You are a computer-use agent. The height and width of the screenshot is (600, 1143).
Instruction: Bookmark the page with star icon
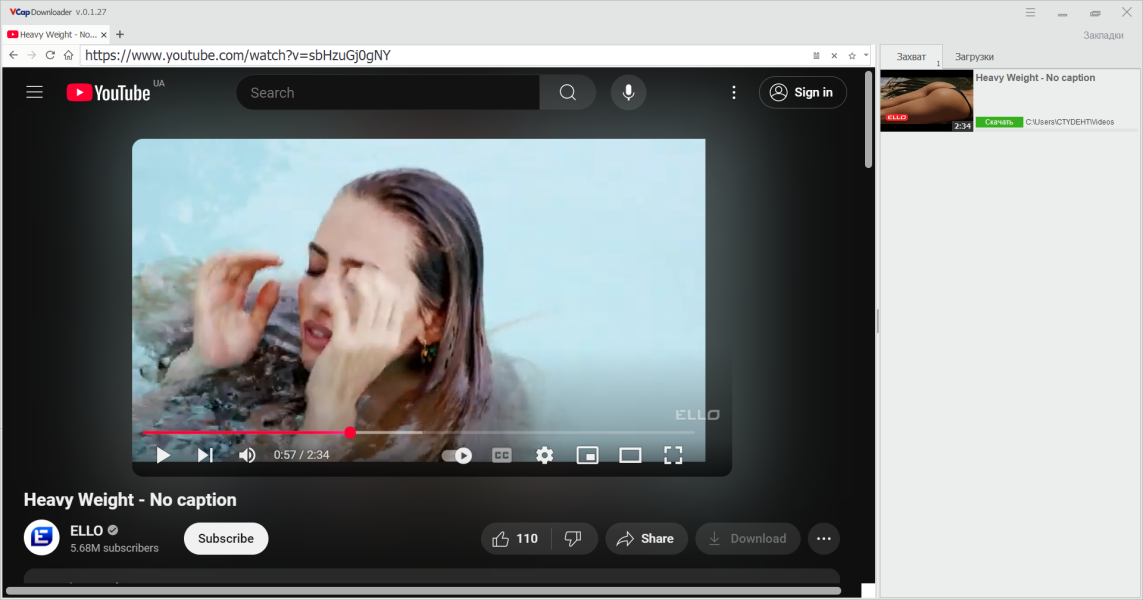(851, 55)
